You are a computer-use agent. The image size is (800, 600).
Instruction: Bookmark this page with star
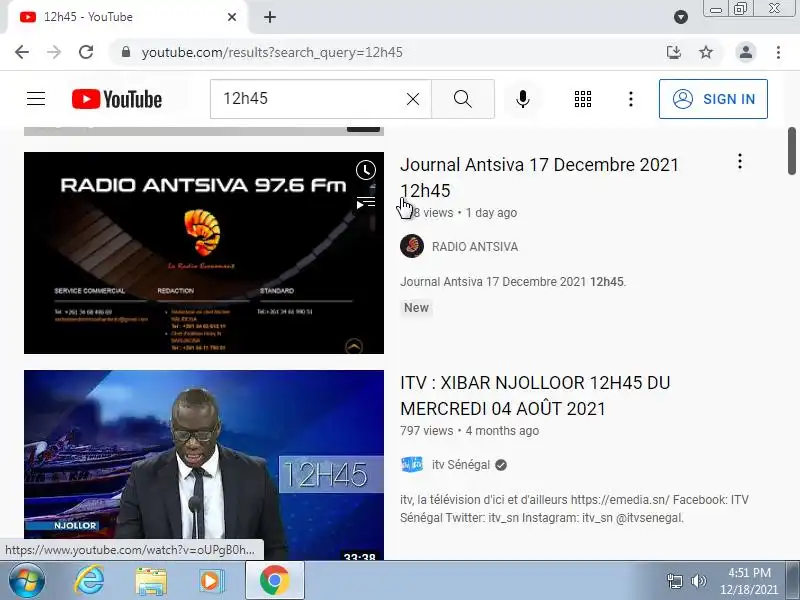[x=706, y=52]
